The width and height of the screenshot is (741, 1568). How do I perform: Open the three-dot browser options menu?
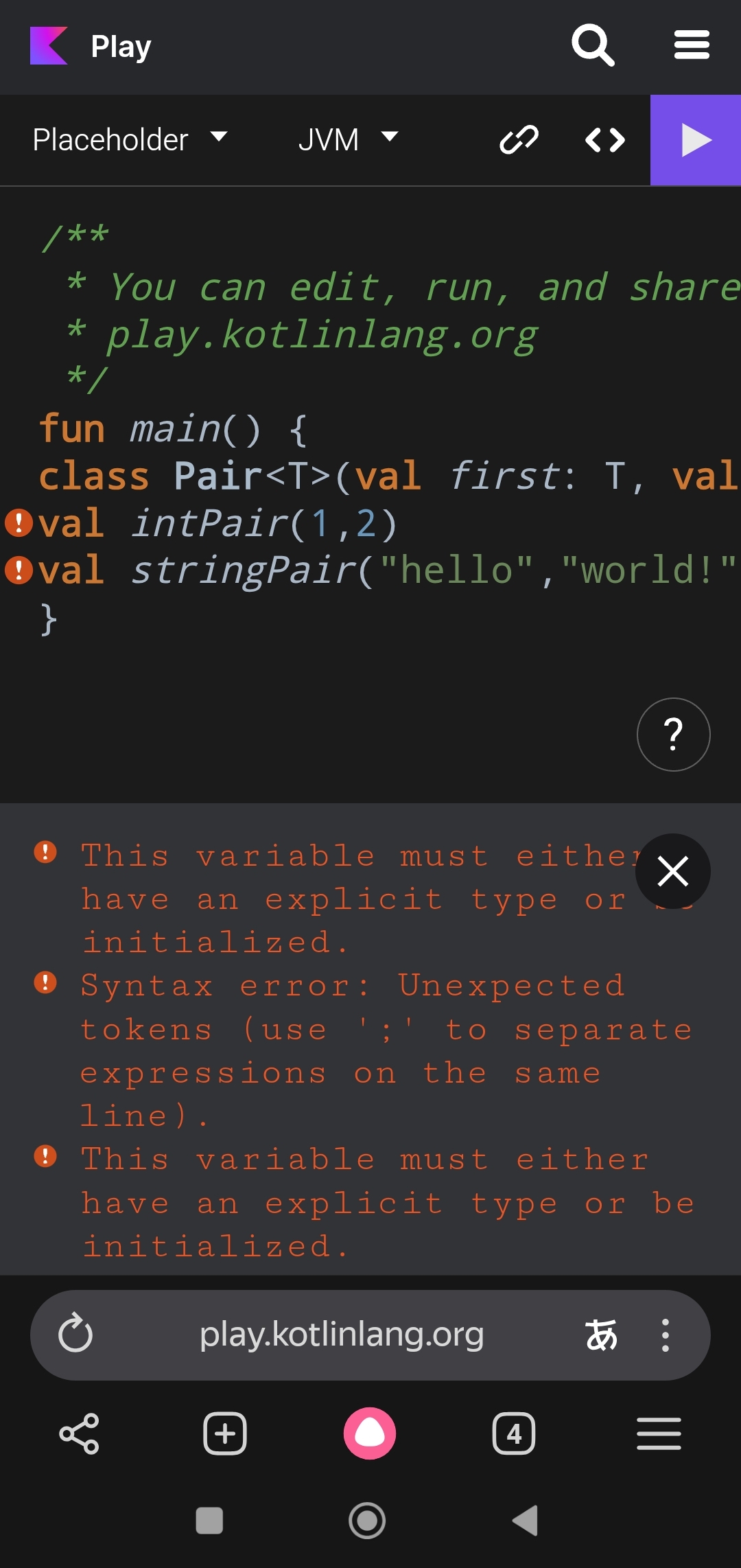coord(665,1335)
